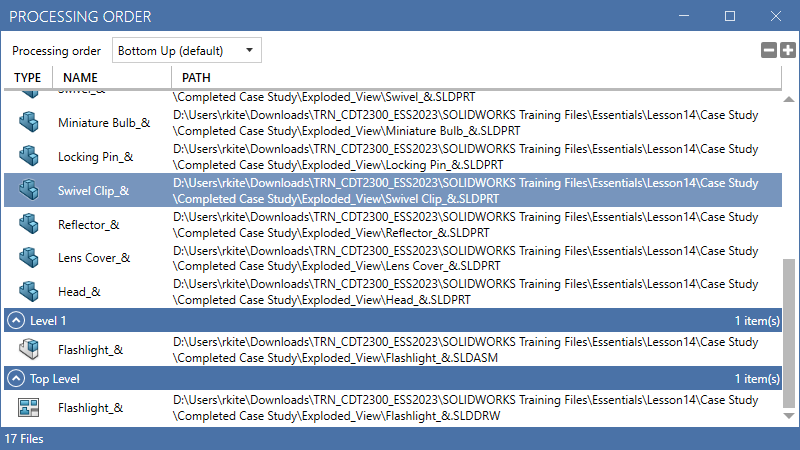Click the Miniature Bulb_& part icon
Viewport: 800px width, 450px height.
pos(29,122)
